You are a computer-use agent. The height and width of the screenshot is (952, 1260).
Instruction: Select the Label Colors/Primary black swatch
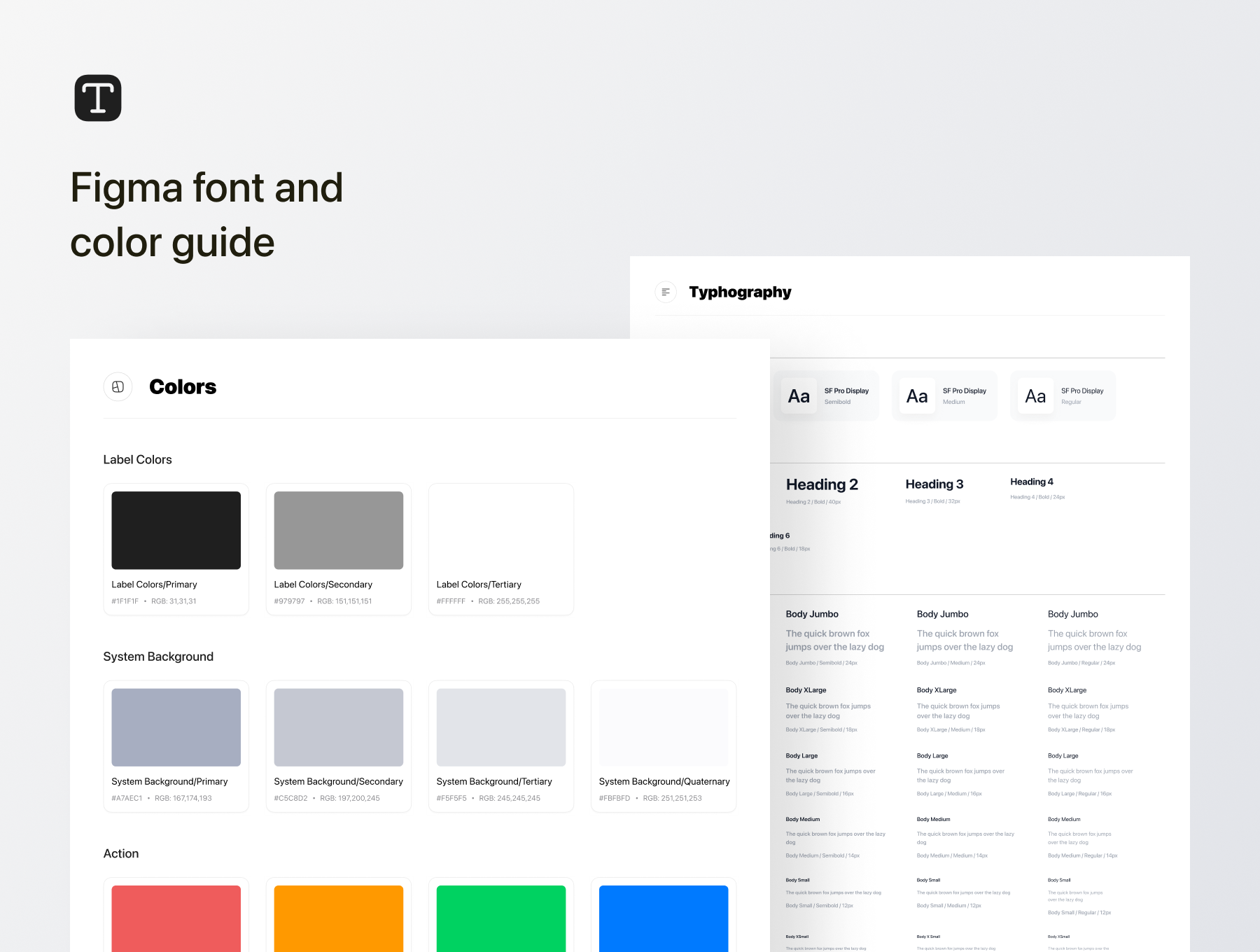[x=176, y=530]
